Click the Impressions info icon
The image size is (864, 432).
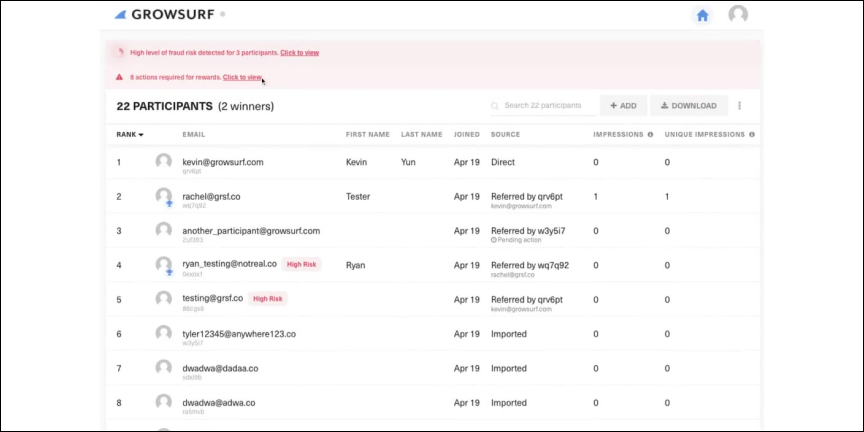tap(650, 134)
